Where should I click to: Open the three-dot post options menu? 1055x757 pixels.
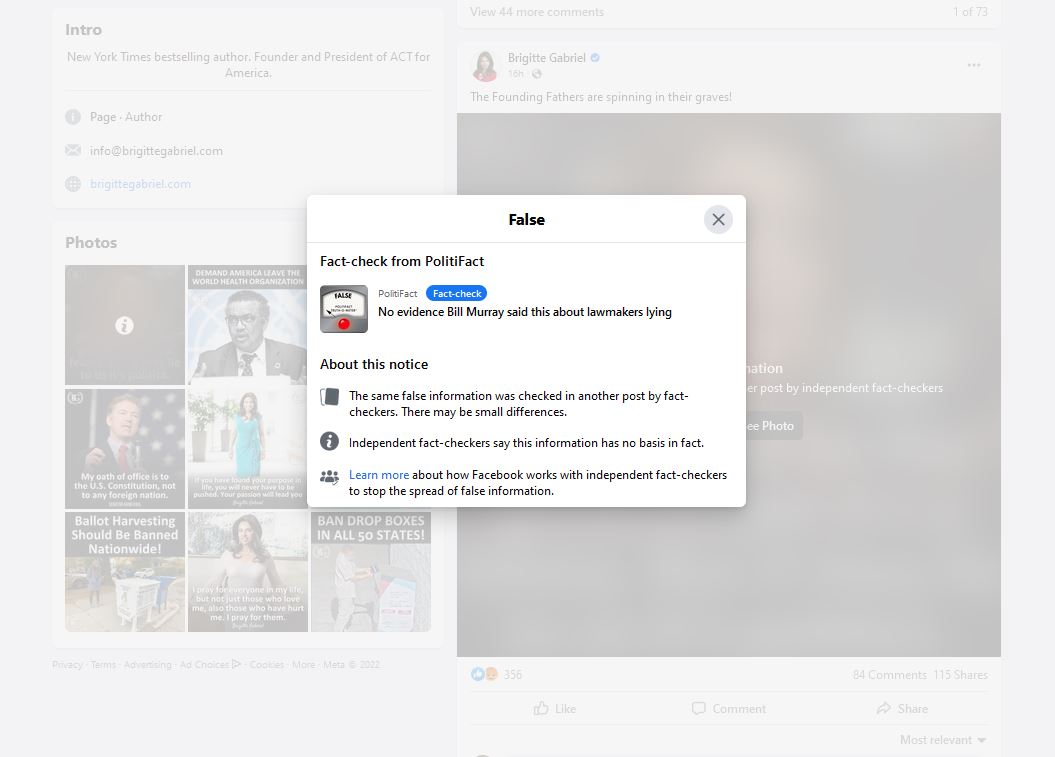click(x=973, y=66)
